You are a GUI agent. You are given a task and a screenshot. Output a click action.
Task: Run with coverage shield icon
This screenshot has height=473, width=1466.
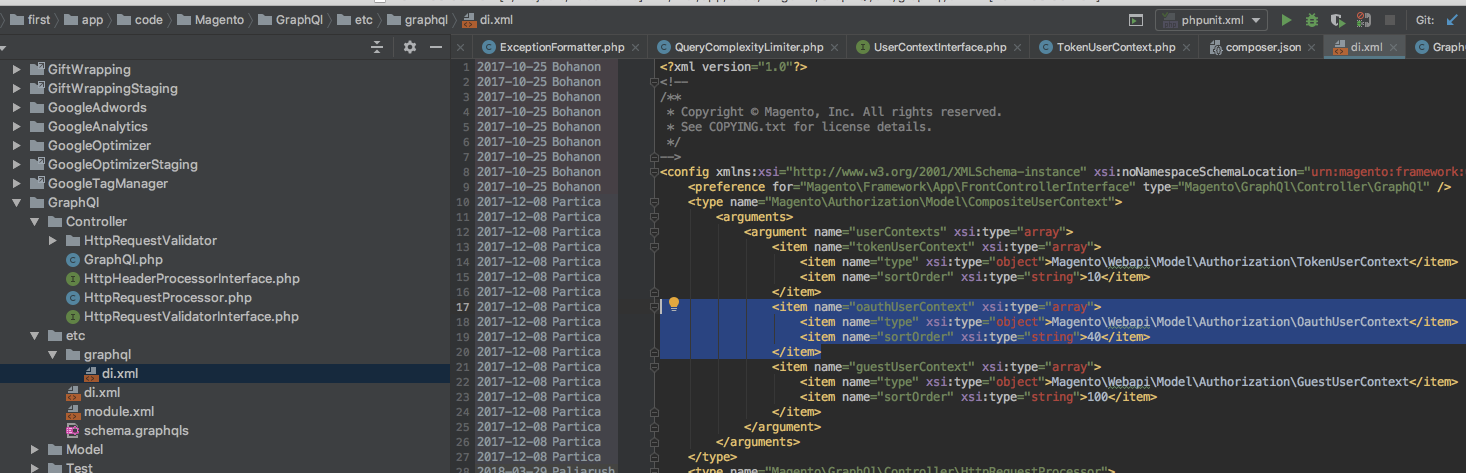coord(1338,20)
